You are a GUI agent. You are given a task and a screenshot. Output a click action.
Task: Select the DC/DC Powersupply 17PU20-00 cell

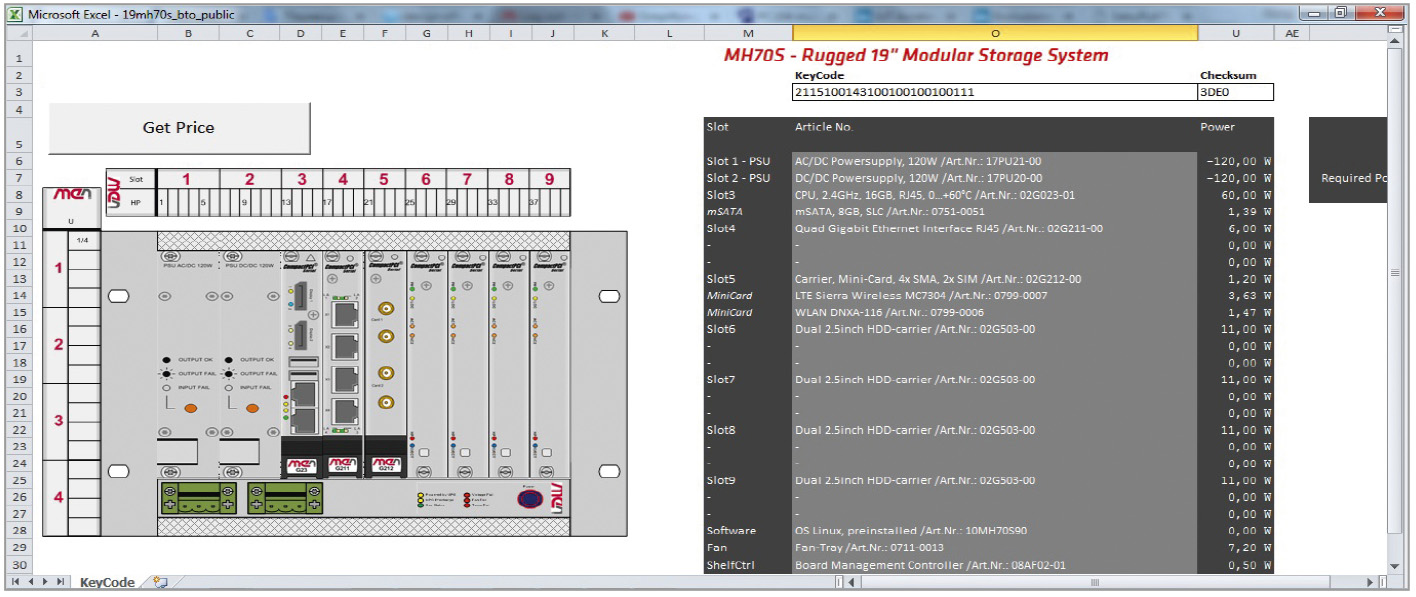pos(995,178)
